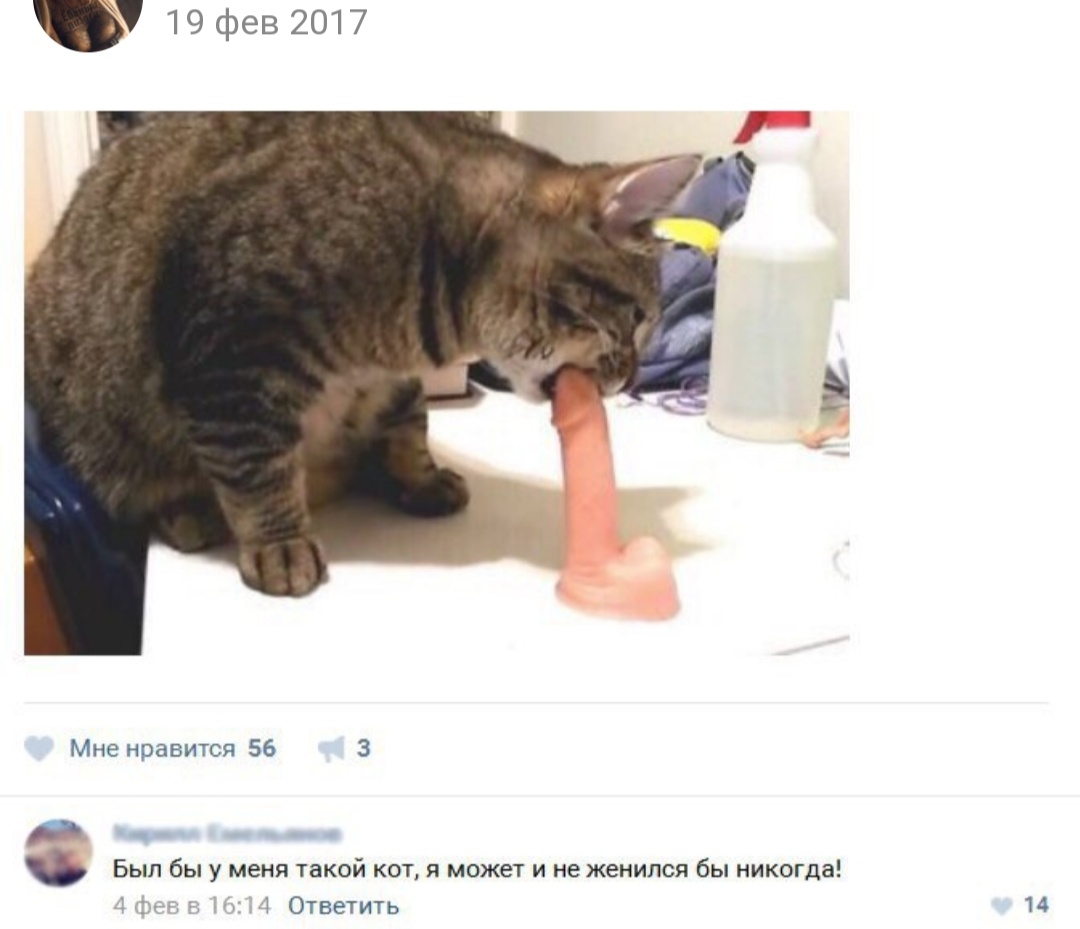
Task: Reply to the comment via "Ответить"
Action: pyautogui.click(x=343, y=906)
